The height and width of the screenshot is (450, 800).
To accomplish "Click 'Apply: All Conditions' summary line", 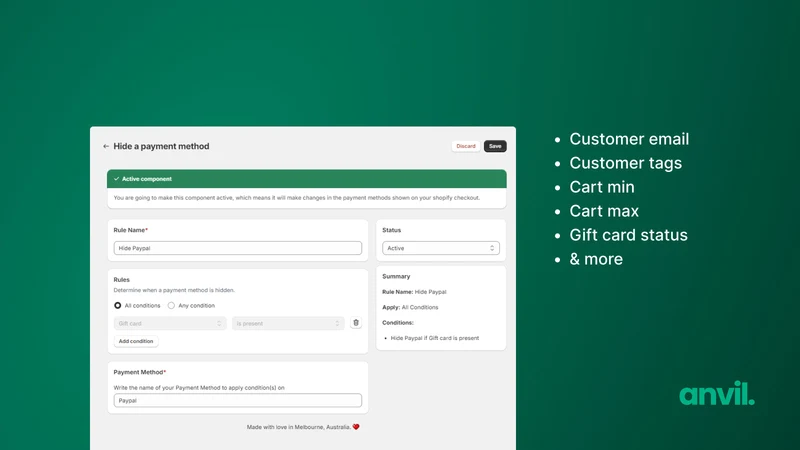I will click(x=410, y=308).
